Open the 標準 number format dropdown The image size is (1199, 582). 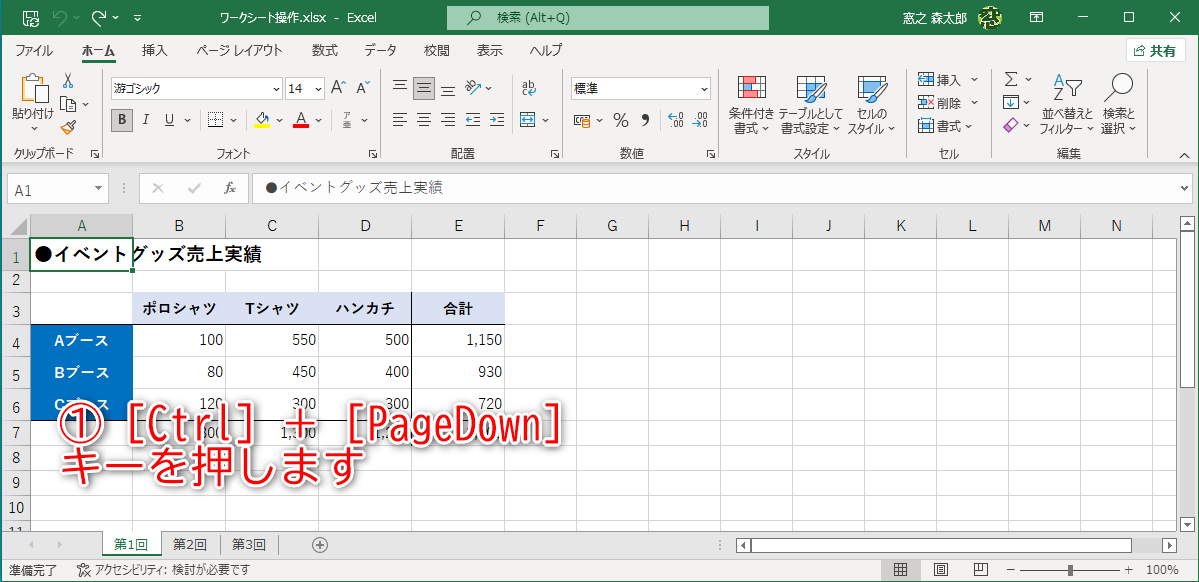(x=706, y=88)
